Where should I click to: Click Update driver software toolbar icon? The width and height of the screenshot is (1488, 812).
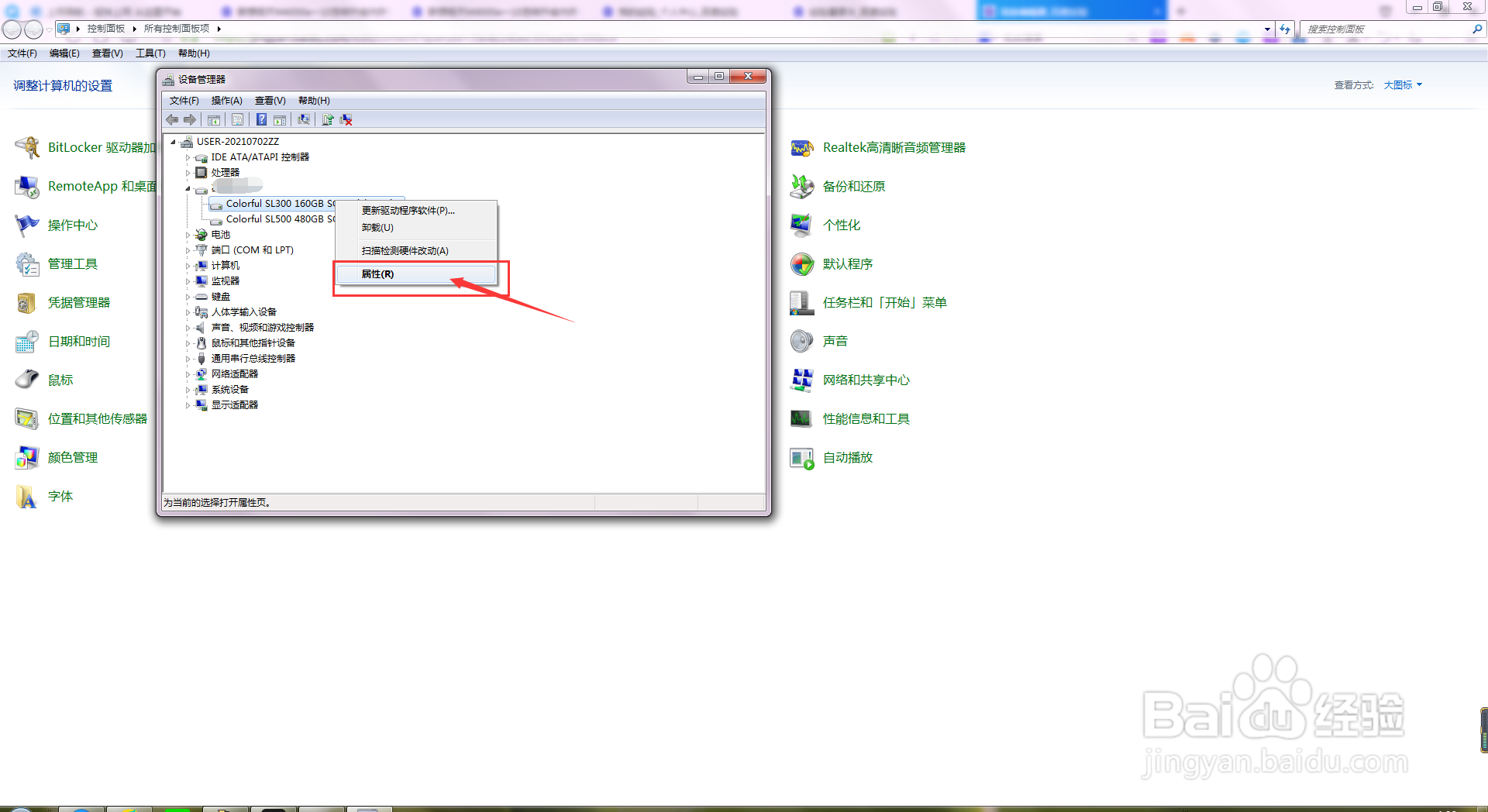328,119
